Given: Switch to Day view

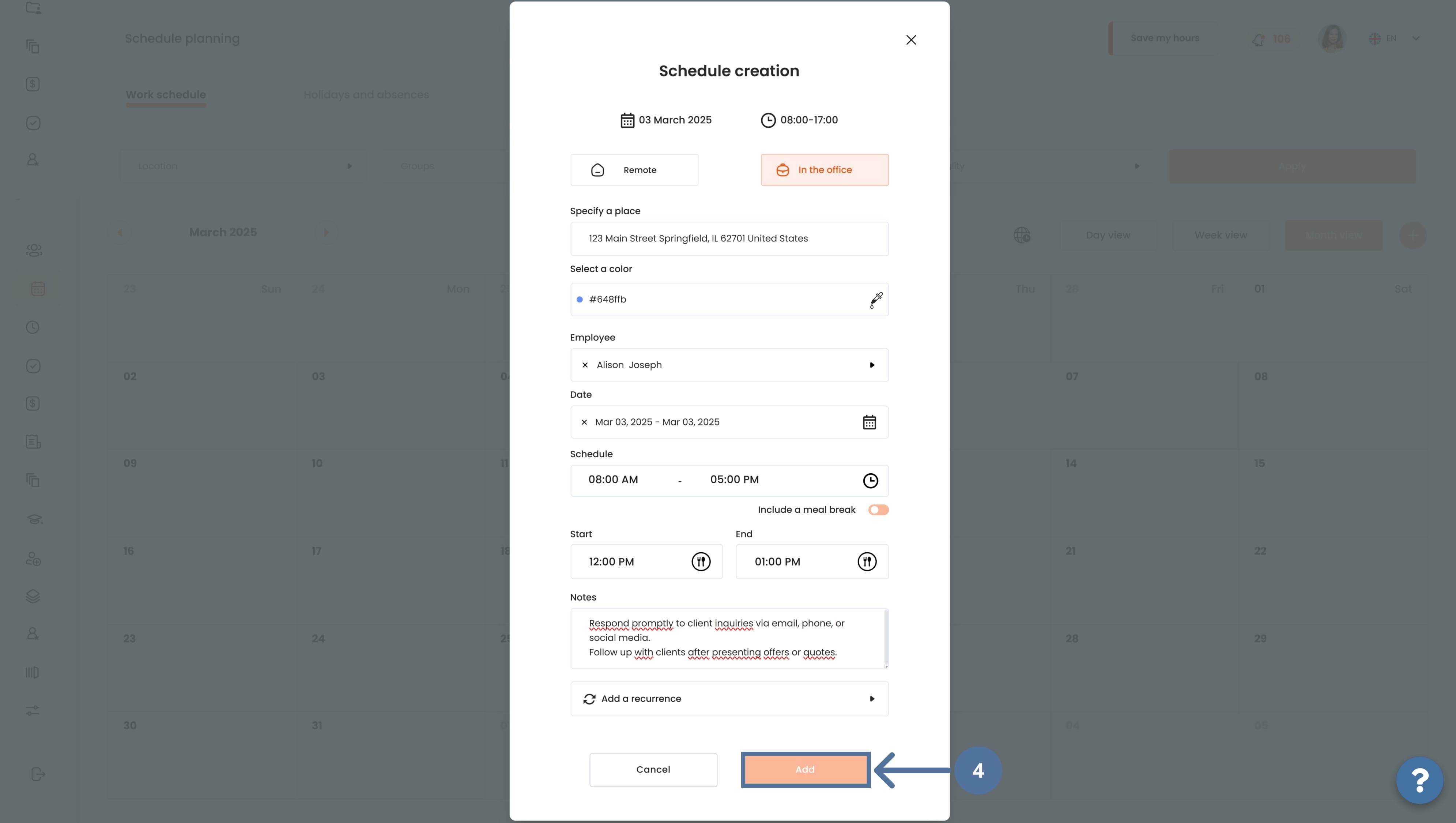Looking at the screenshot, I should click(x=1107, y=235).
